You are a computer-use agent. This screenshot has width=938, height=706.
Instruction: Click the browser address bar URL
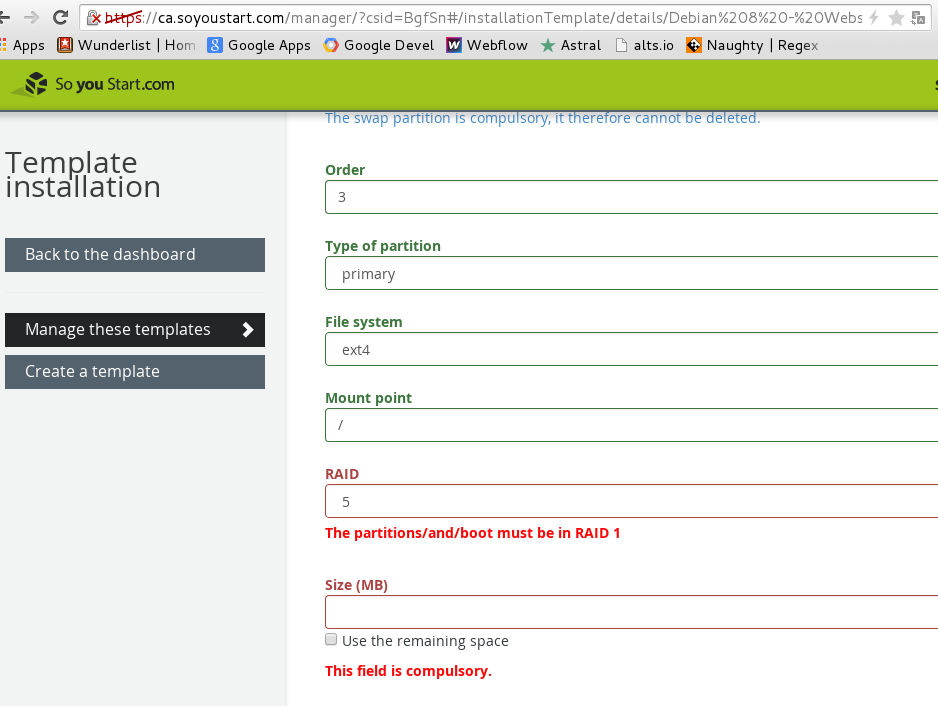point(483,18)
